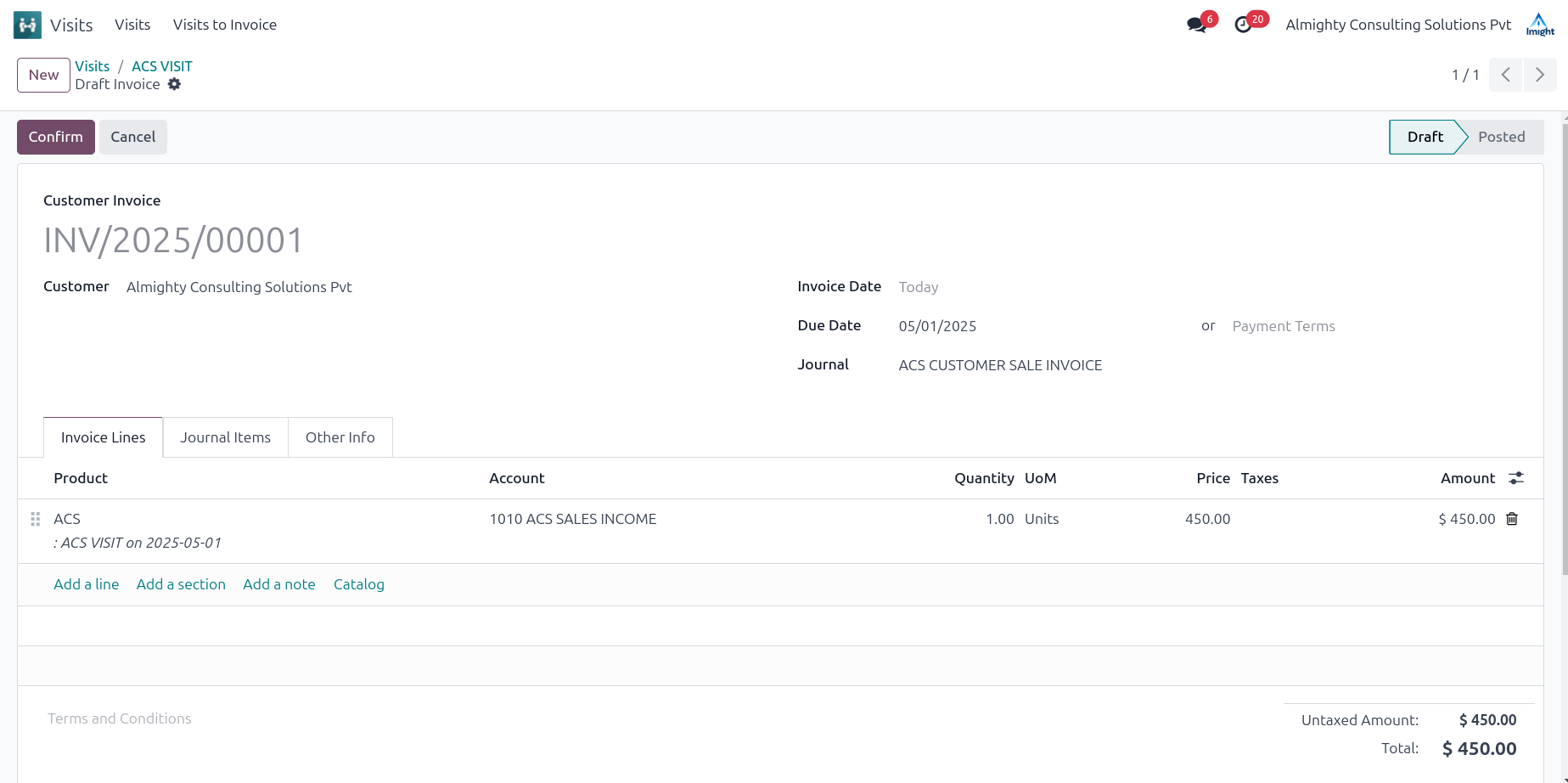Click the drag handle on ACS line
Screen dimensions: 1568x783
pos(36,519)
